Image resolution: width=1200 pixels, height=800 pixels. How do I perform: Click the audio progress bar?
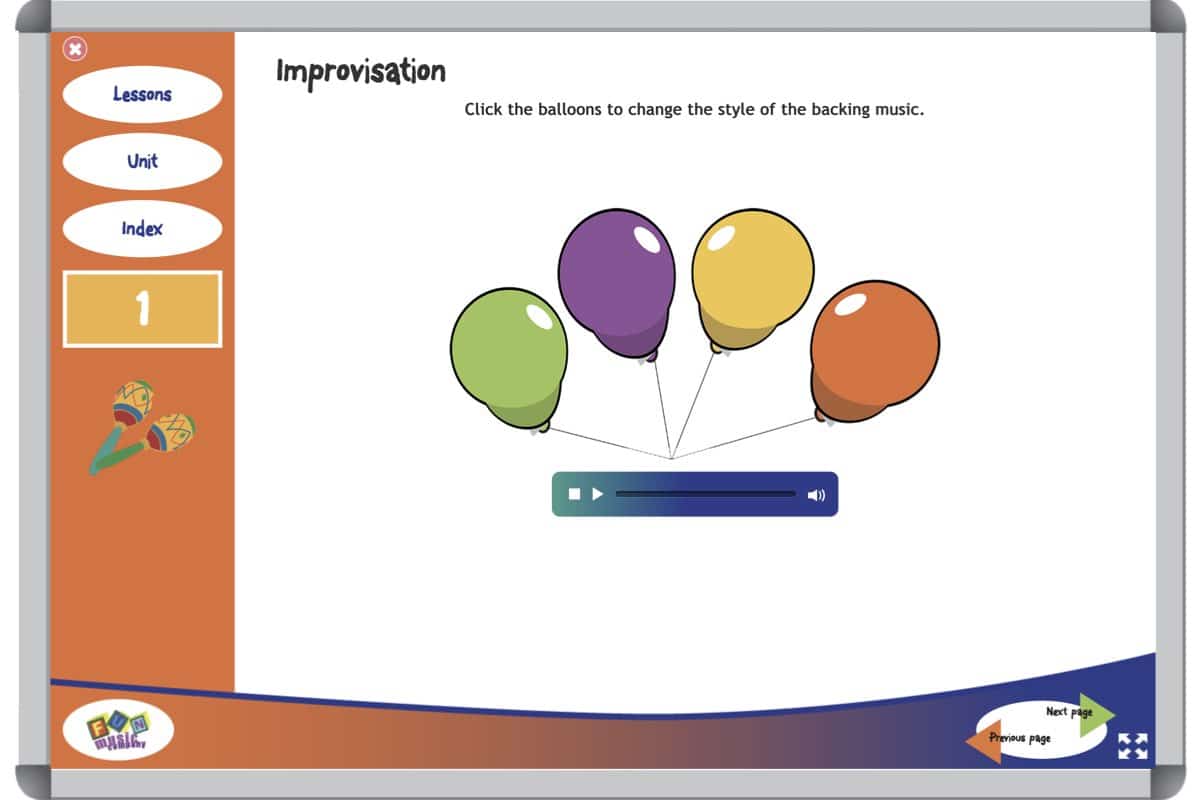tap(705, 494)
